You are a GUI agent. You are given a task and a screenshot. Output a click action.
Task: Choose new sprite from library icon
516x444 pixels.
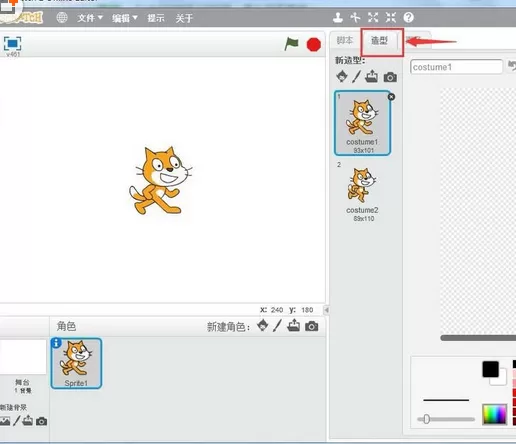click(263, 325)
